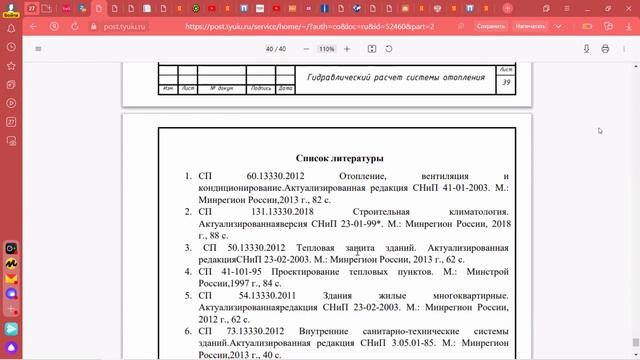Image resolution: width=640 pixels, height=360 pixels.
Task: Open feedback/translate icon beside battery
Action: (608, 27)
